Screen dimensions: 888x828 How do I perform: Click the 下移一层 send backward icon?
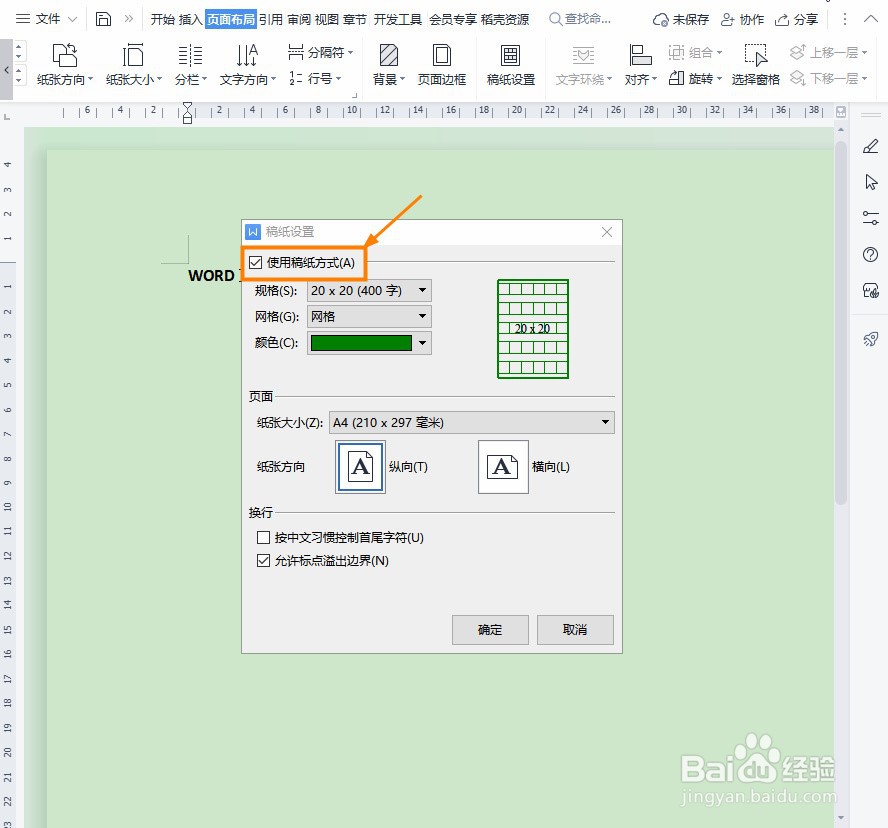point(797,78)
